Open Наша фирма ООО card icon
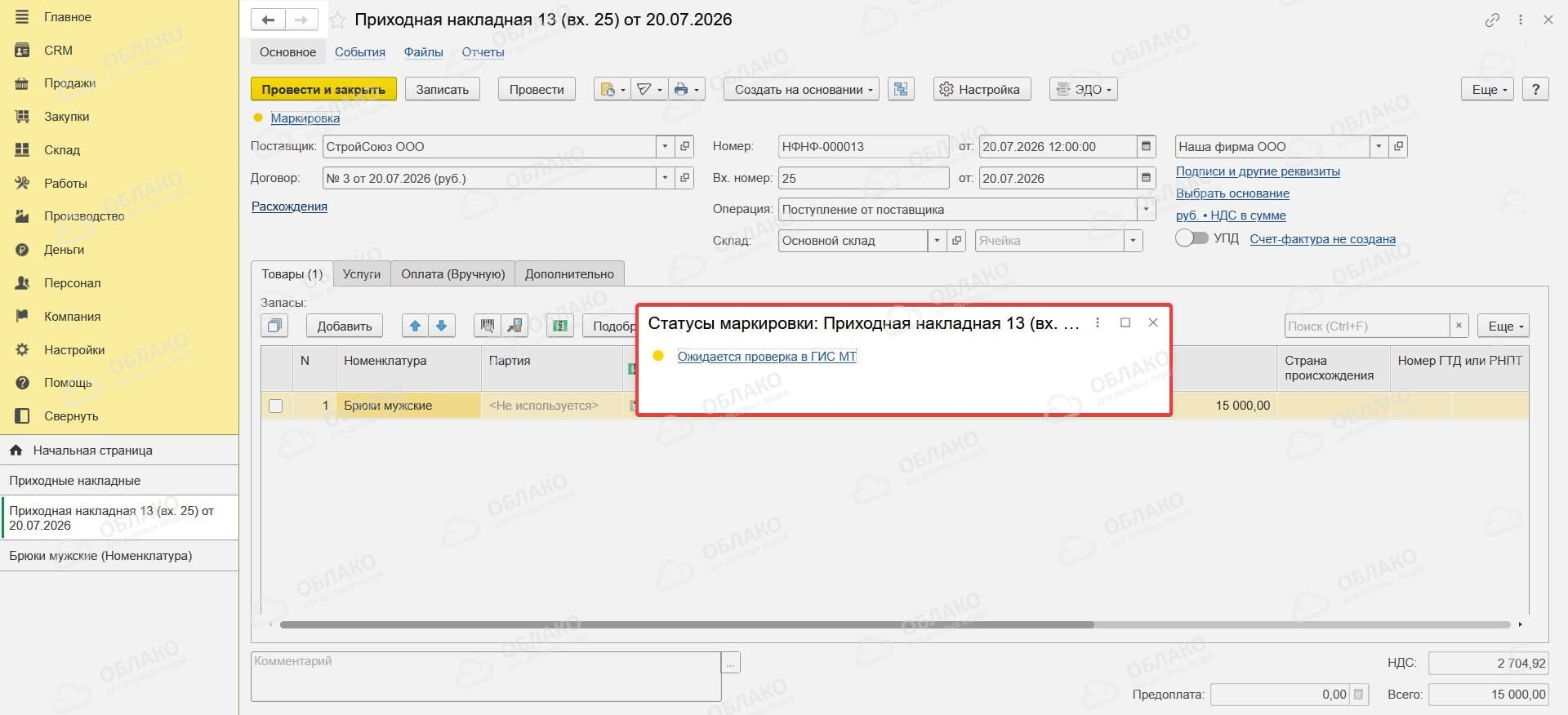The height and width of the screenshot is (715, 1568). (x=1398, y=146)
